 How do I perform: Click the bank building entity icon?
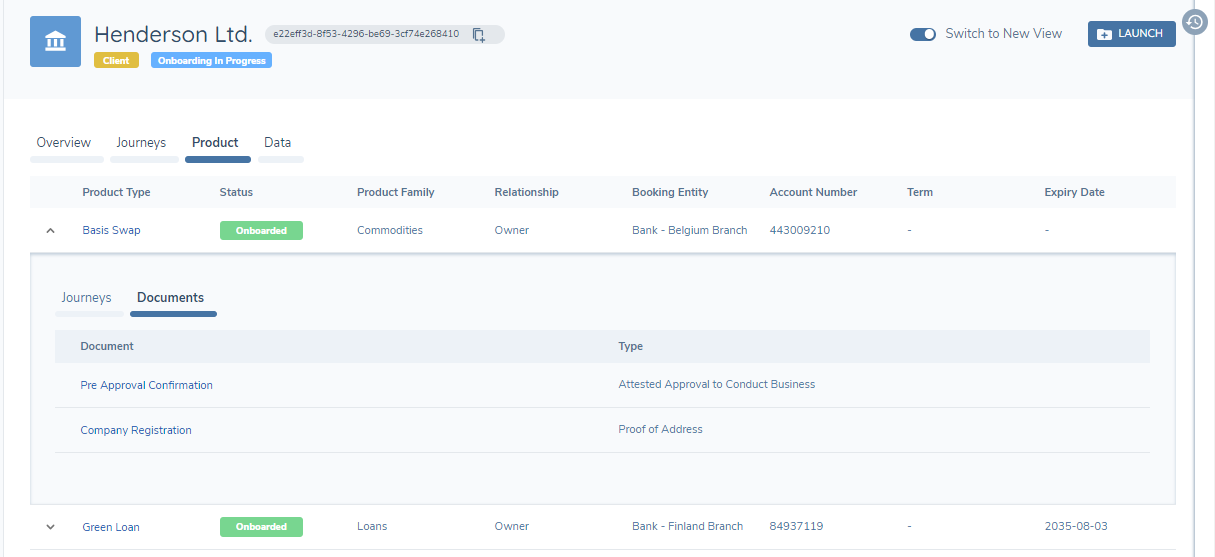point(55,41)
